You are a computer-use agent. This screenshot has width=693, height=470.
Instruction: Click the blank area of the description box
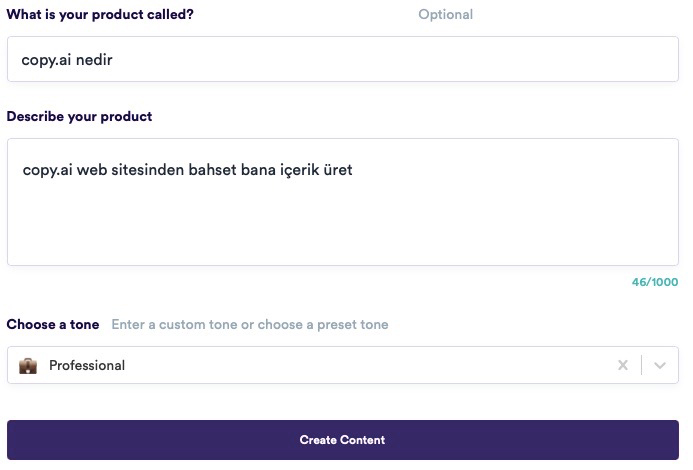coord(343,223)
